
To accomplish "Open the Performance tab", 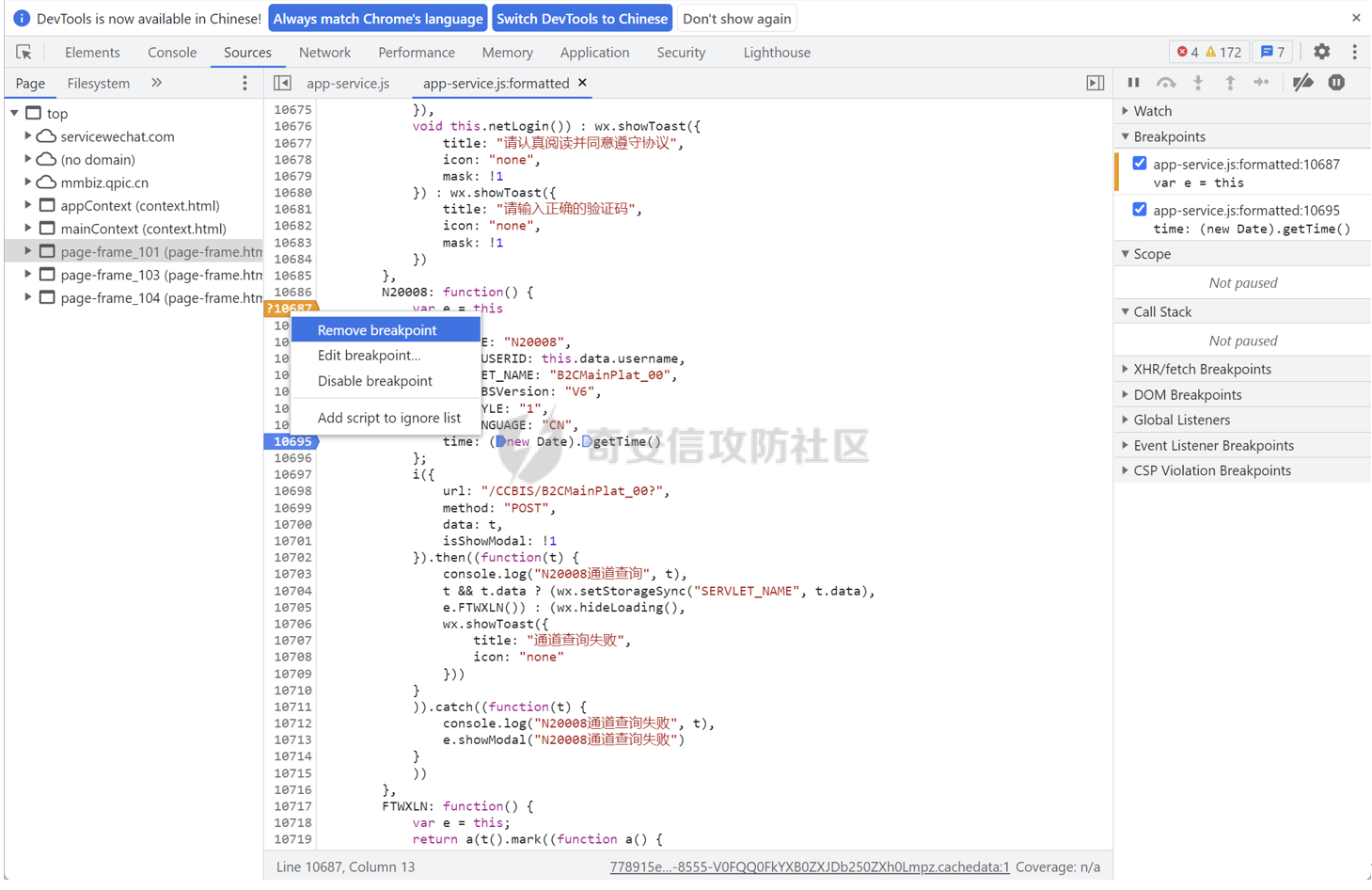I will [x=417, y=53].
